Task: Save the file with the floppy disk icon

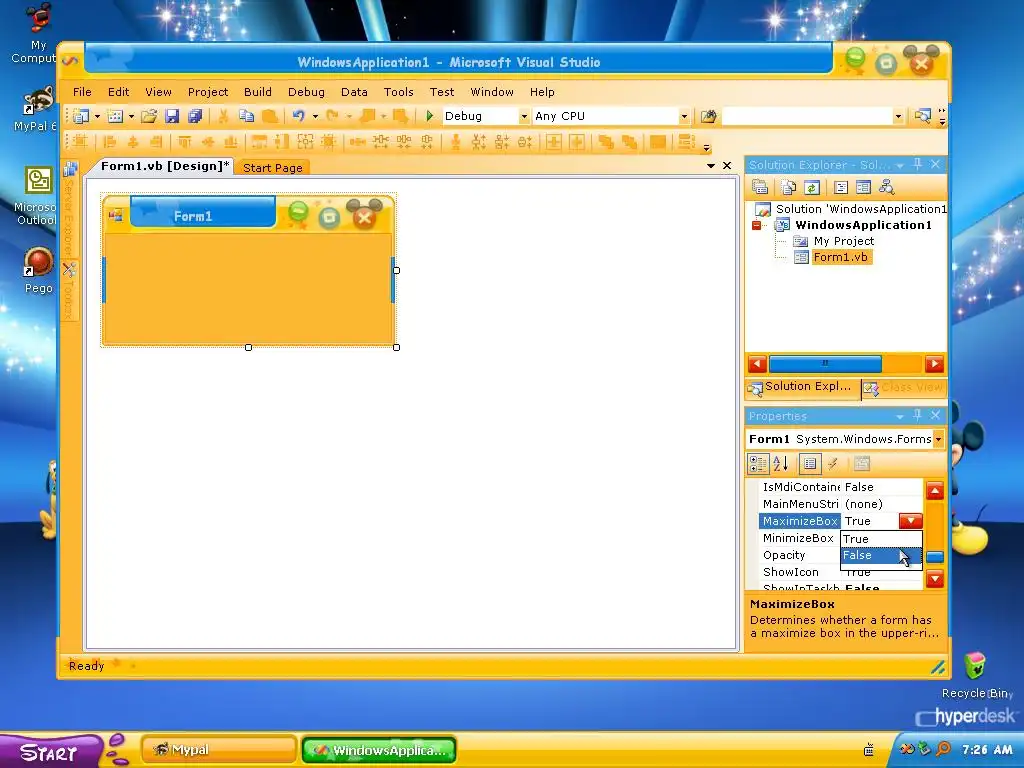Action: coord(172,116)
